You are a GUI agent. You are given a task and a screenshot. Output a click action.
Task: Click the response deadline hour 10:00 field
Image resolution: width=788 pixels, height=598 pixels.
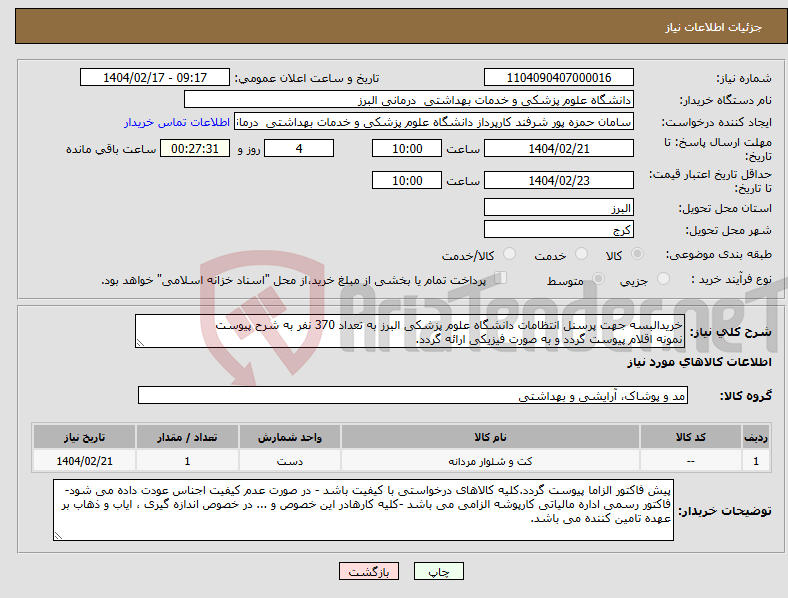407,148
